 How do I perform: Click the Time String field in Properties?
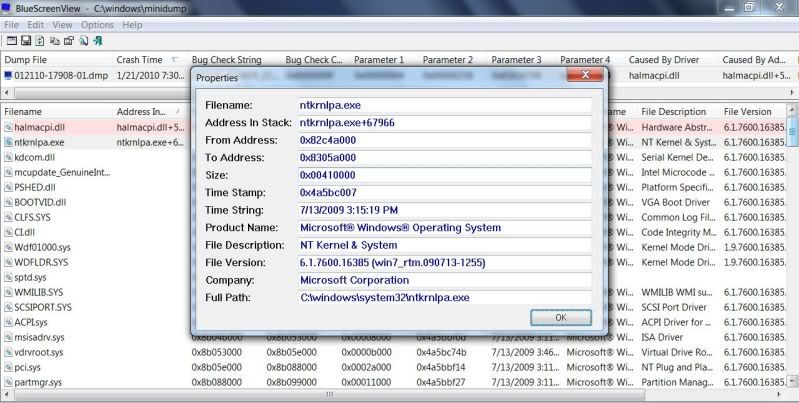445,210
